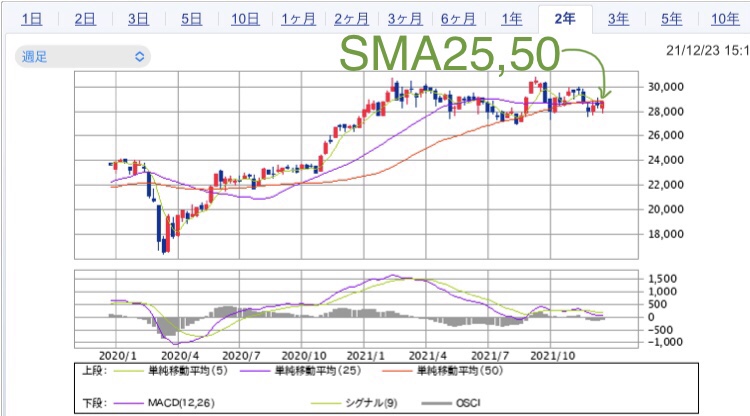Switch to the 2日 tab

[85, 19]
